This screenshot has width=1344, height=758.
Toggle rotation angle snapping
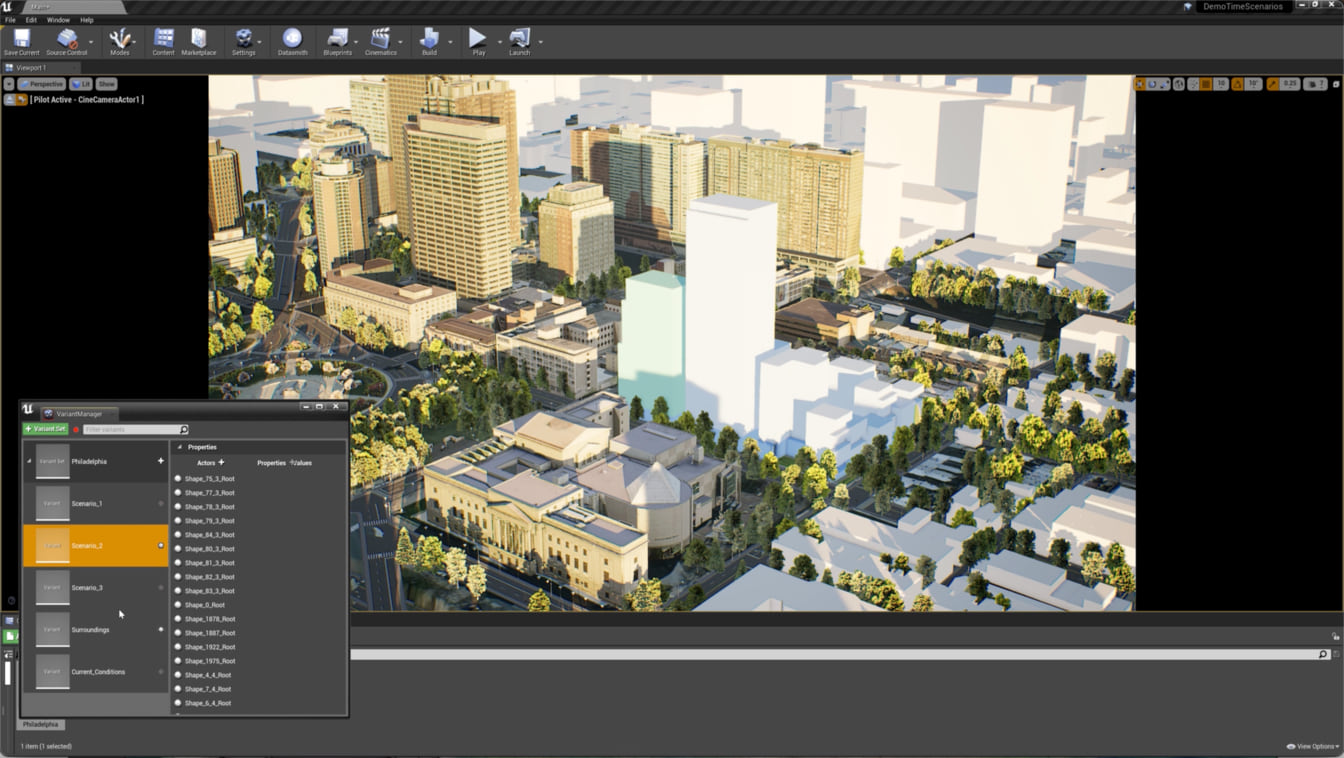1237,84
